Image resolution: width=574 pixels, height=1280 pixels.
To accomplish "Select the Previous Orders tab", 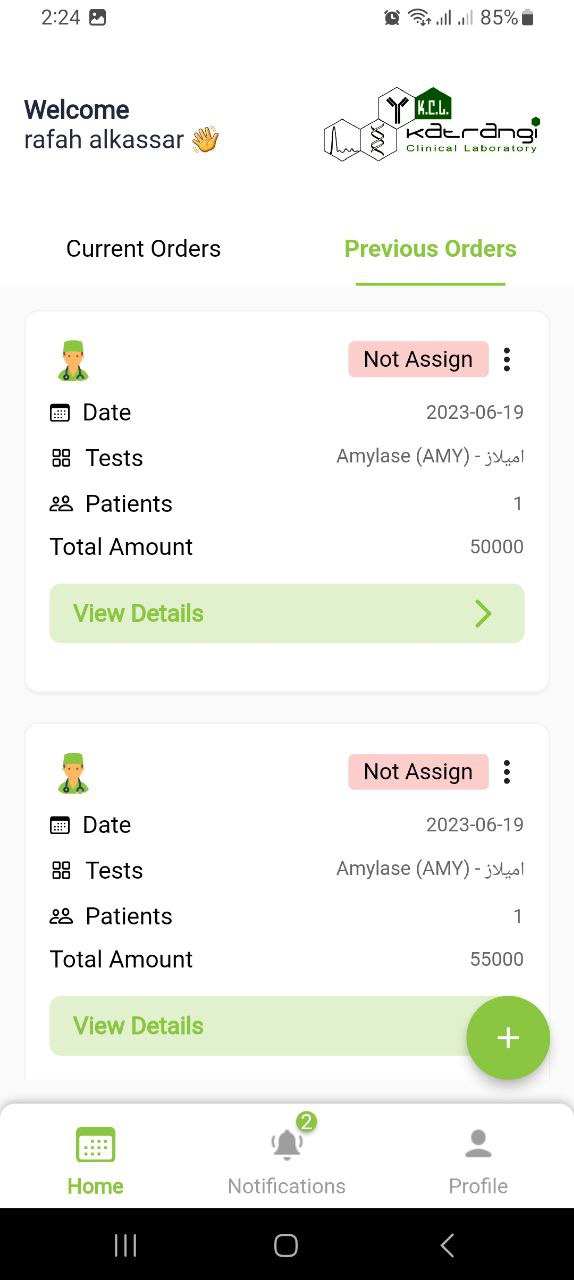I will click(x=430, y=249).
